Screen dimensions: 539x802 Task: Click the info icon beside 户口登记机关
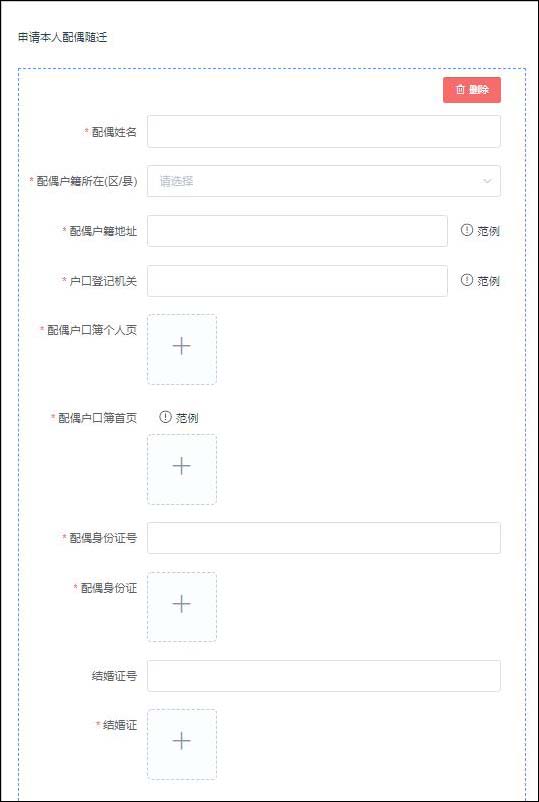[466, 280]
